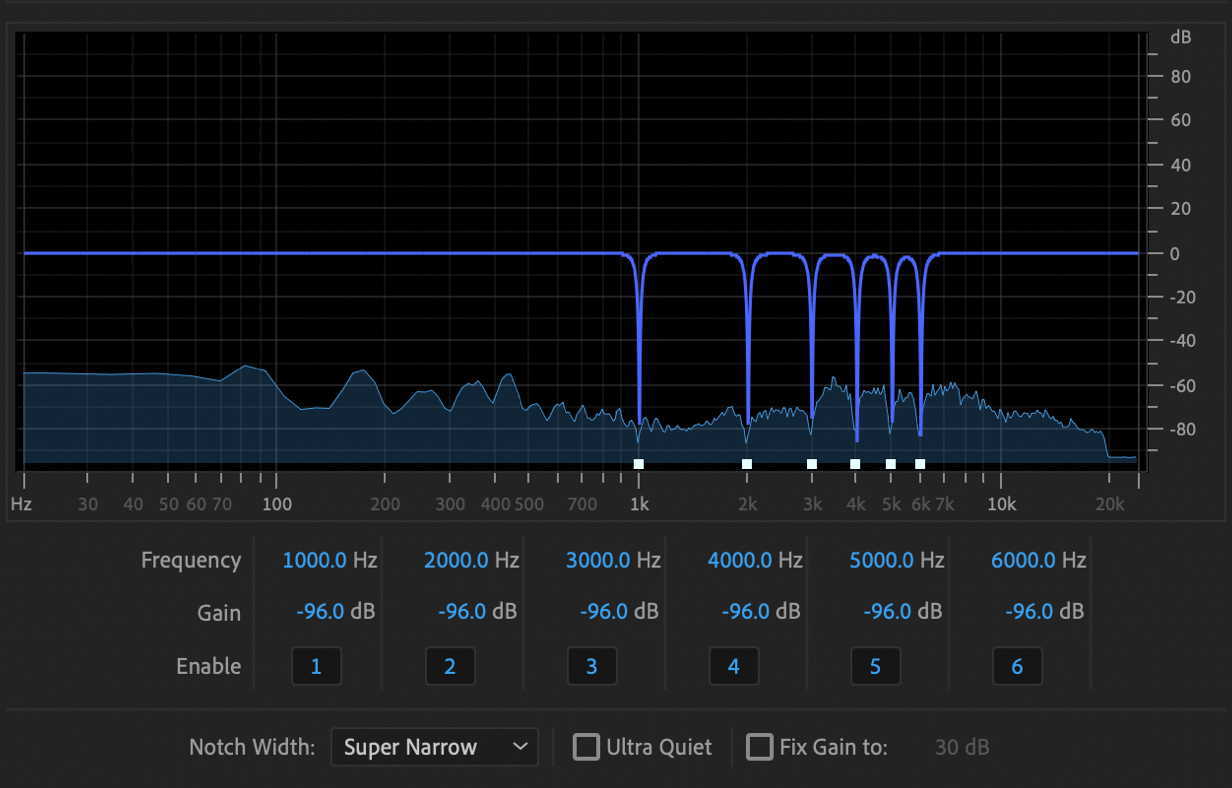The height and width of the screenshot is (788, 1232).
Task: Toggle notch band 2 enable button
Action: click(x=450, y=666)
